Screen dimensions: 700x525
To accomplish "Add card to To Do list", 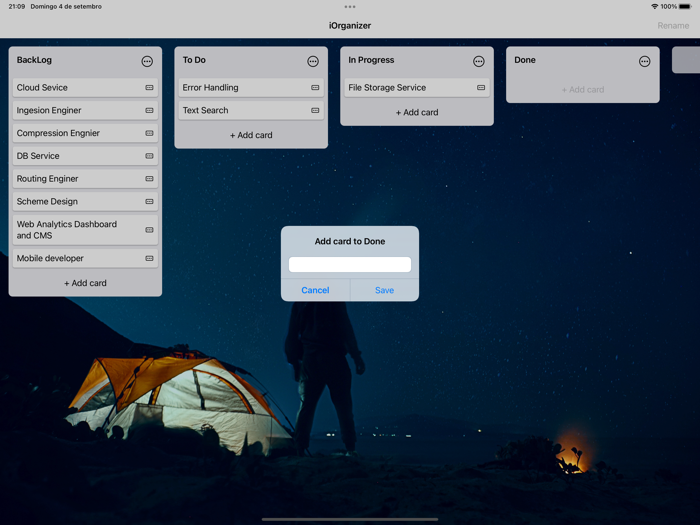I will (251, 135).
